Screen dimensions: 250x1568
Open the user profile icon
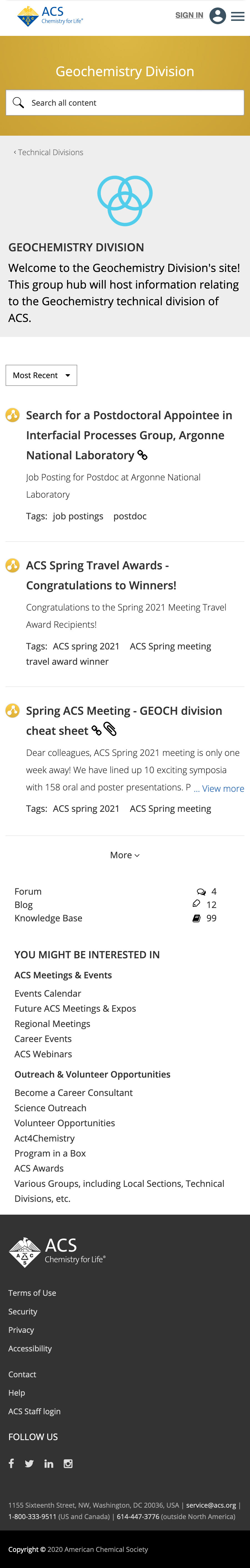point(217,16)
